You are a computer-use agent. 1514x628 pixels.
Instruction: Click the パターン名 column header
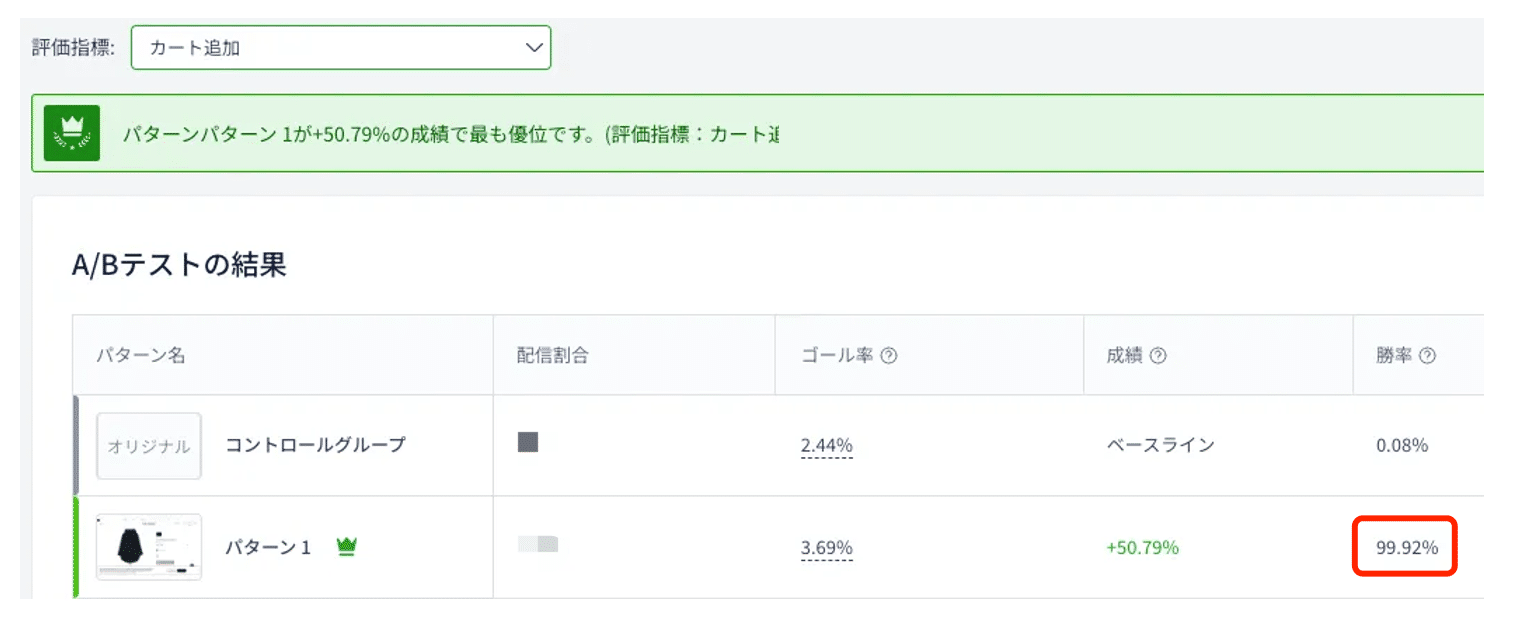[141, 356]
